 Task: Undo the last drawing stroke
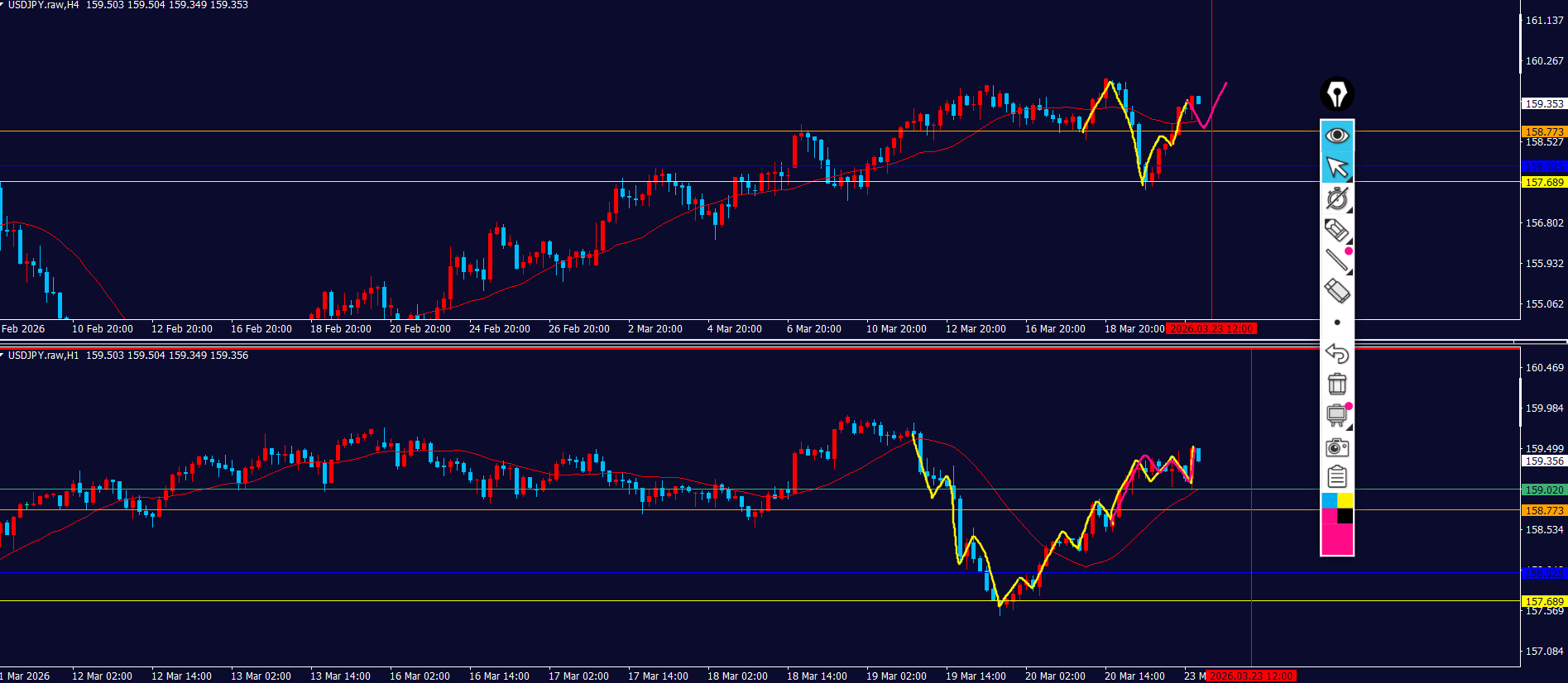[1336, 353]
